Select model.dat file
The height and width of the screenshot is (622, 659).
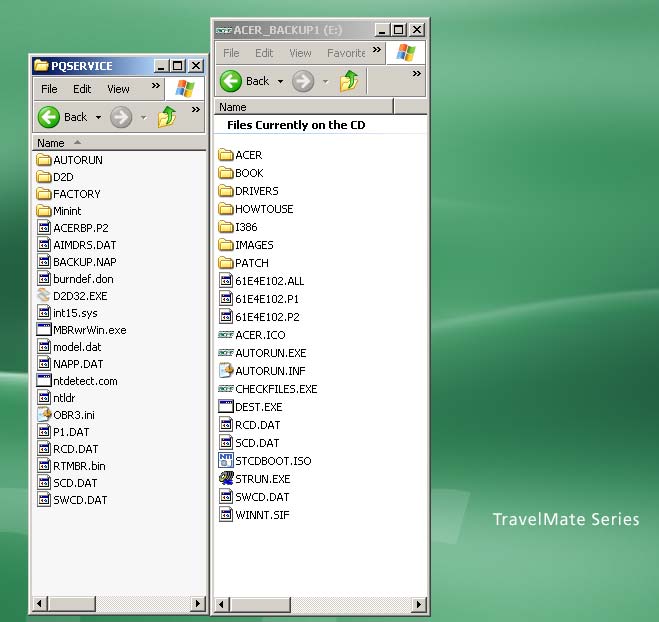(x=69, y=347)
